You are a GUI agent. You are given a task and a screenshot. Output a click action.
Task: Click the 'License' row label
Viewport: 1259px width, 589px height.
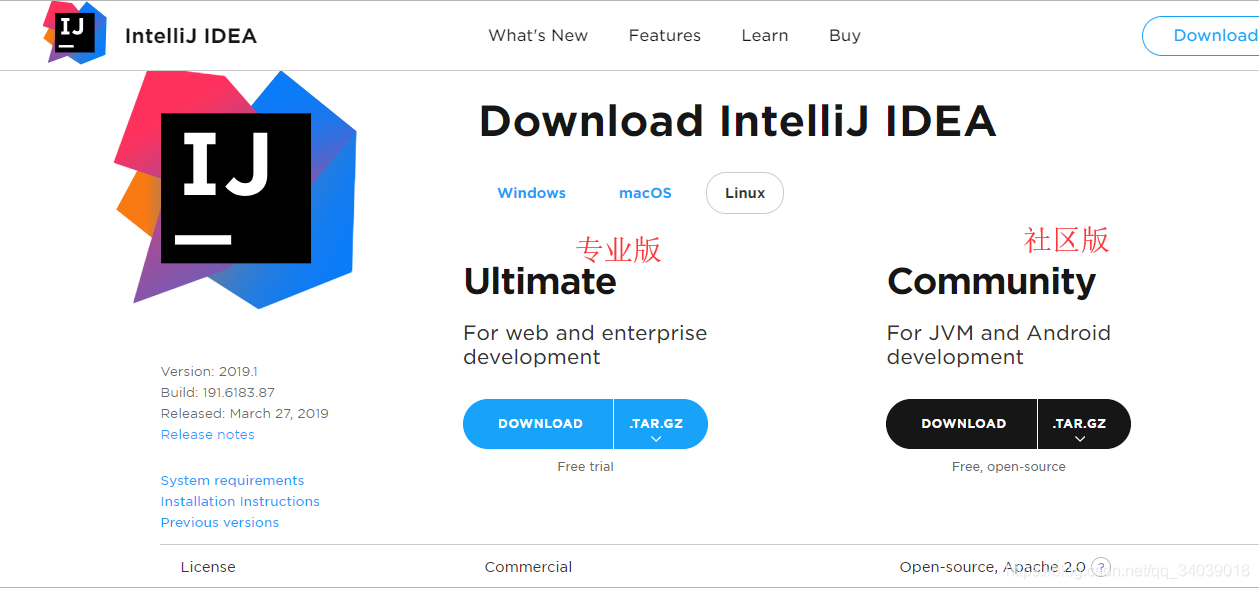click(208, 567)
